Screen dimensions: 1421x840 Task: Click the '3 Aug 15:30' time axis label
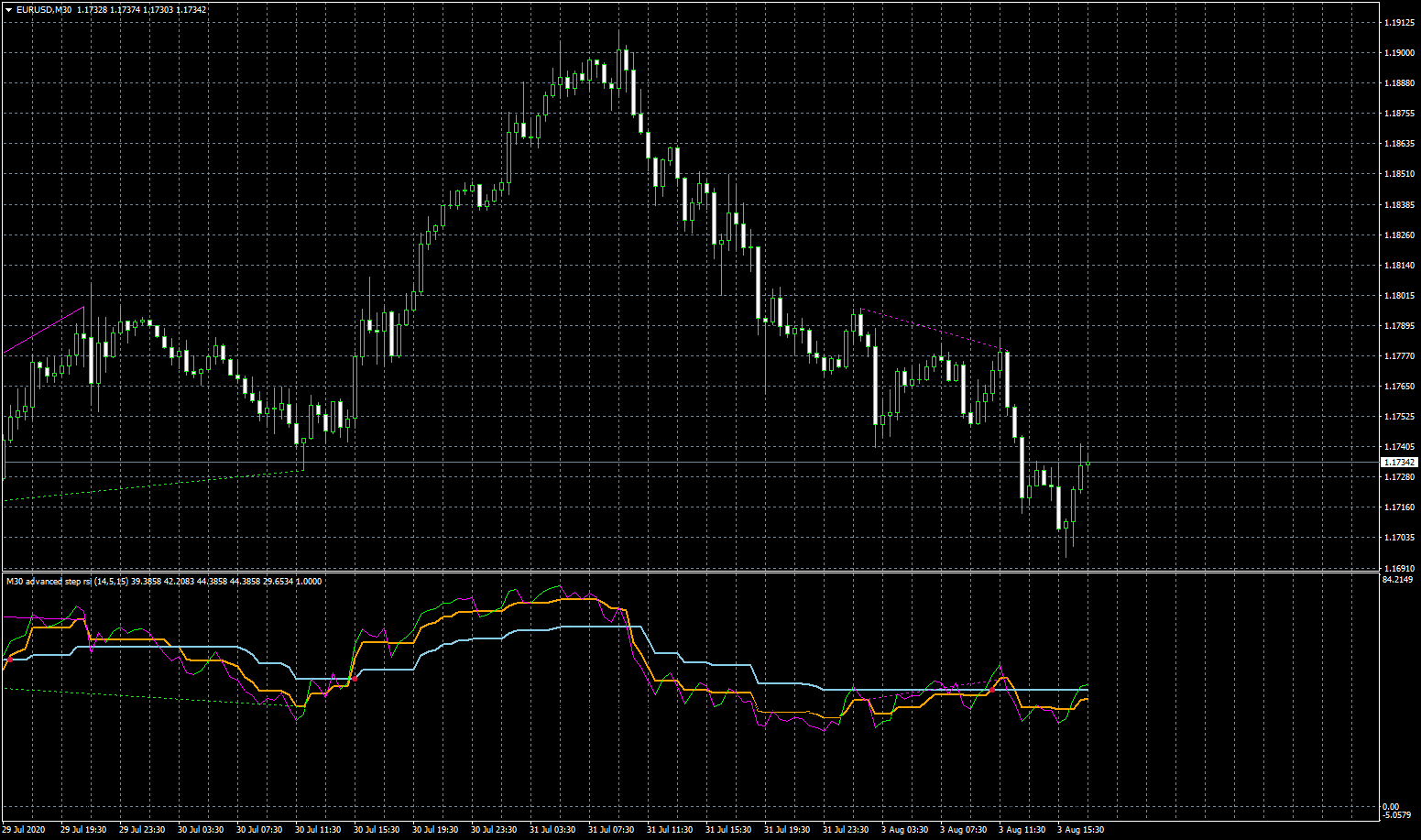tap(1081, 830)
